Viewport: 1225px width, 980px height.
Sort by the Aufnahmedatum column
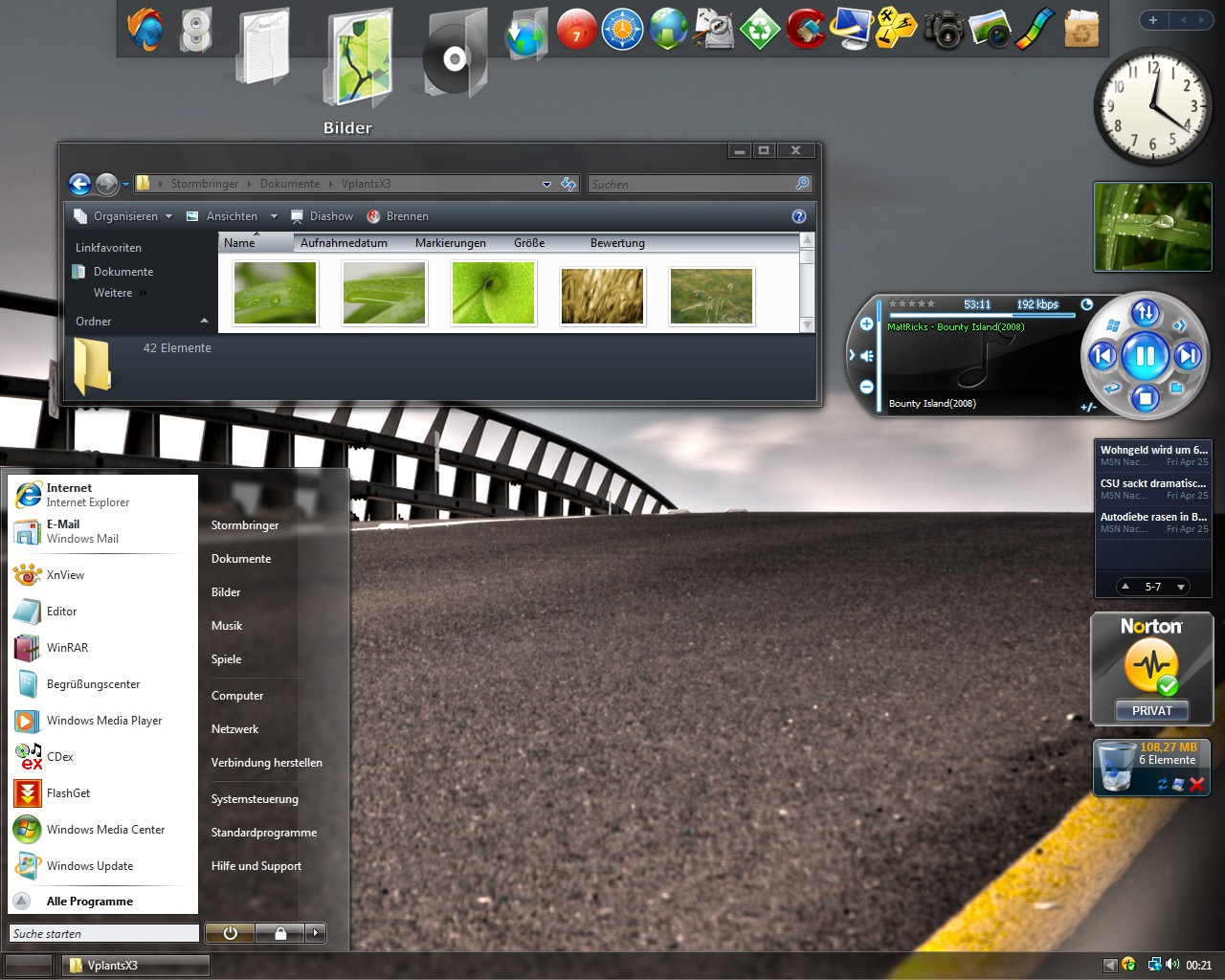[351, 243]
